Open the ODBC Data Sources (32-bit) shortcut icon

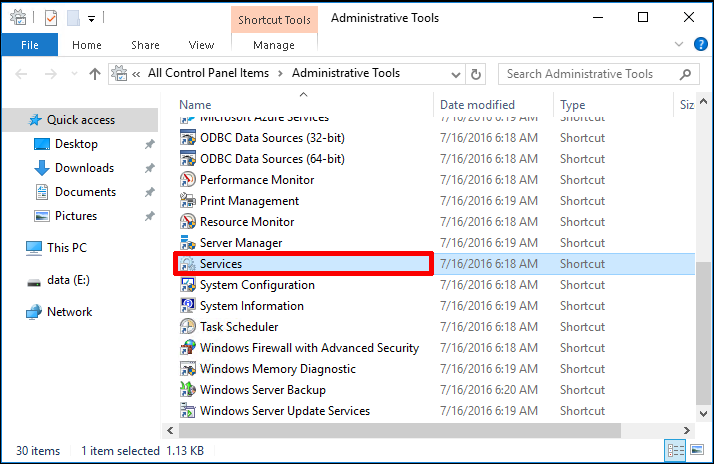tap(188, 138)
